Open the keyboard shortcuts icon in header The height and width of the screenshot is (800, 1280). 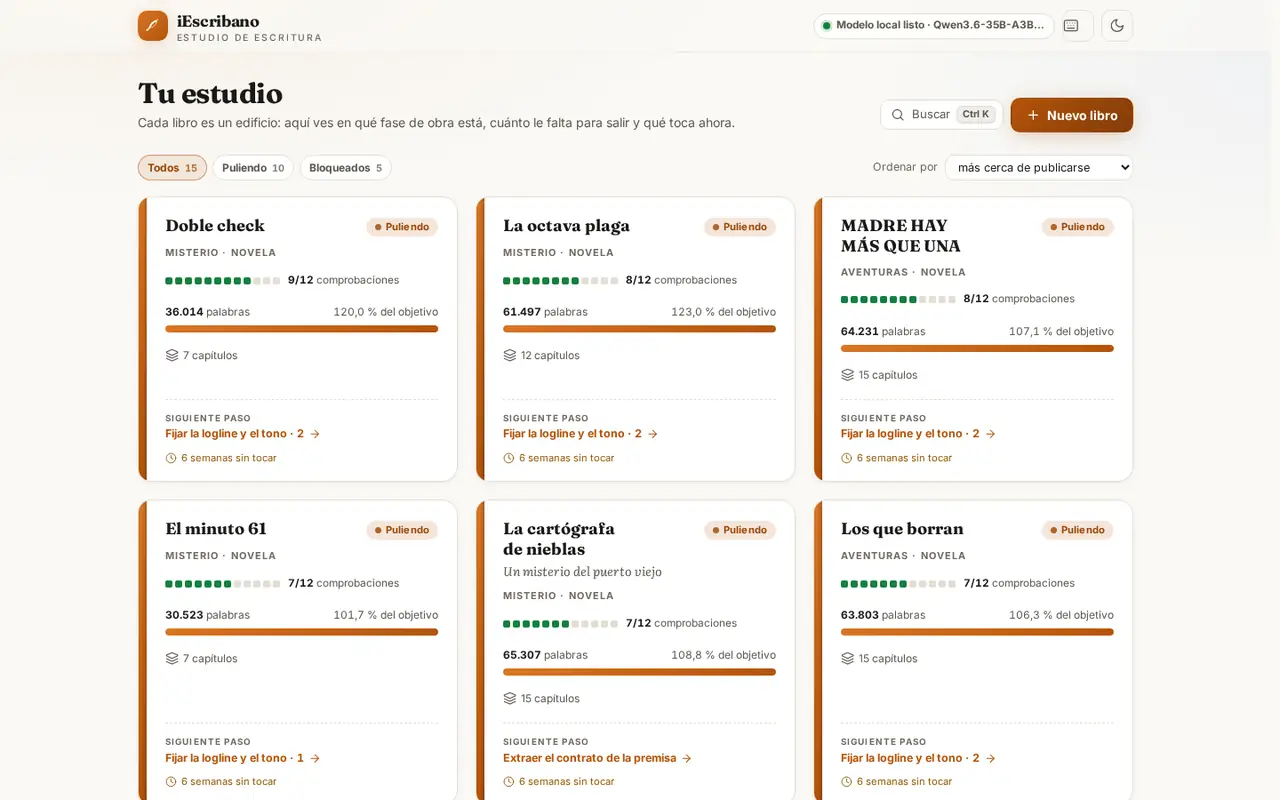click(x=1071, y=26)
